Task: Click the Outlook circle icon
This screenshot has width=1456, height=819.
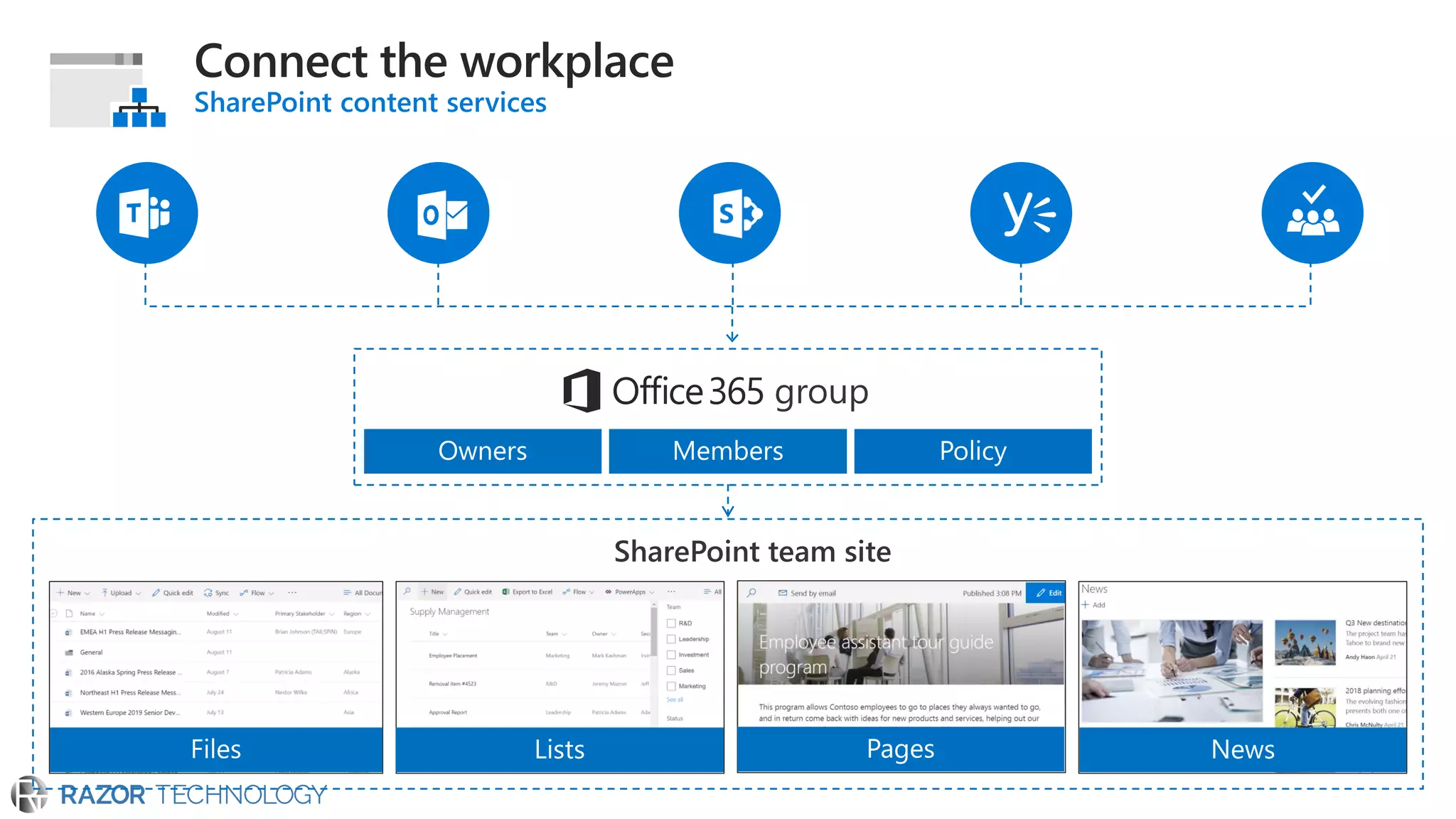Action: click(x=438, y=213)
